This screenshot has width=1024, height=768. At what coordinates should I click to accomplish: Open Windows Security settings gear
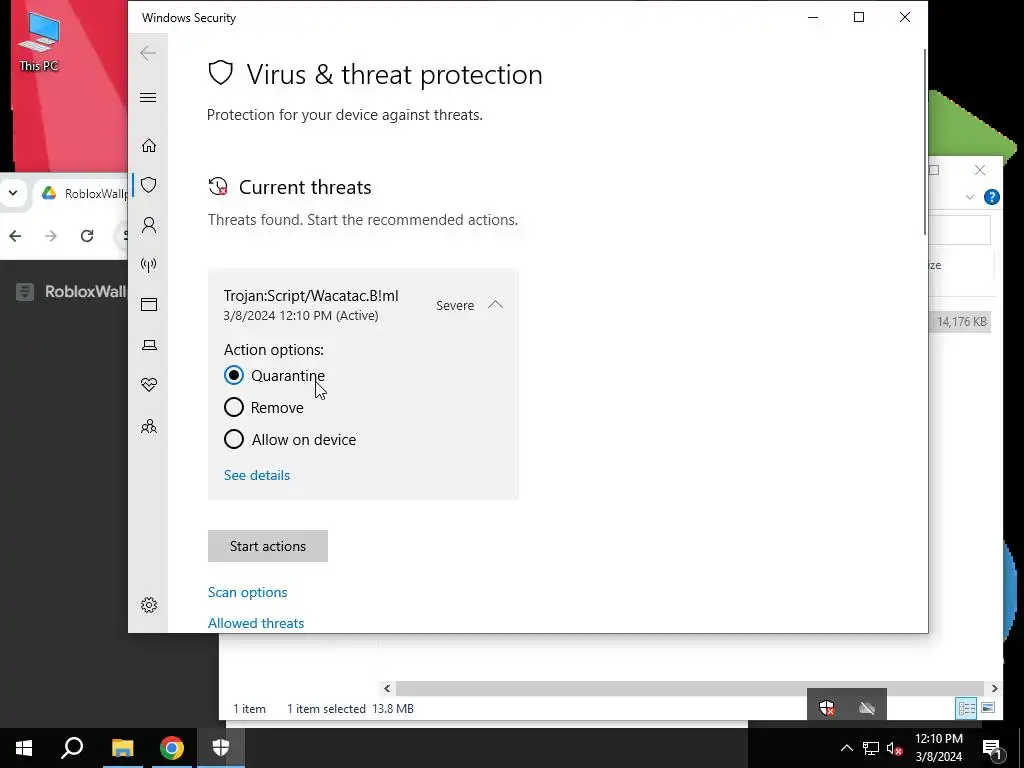[149, 605]
